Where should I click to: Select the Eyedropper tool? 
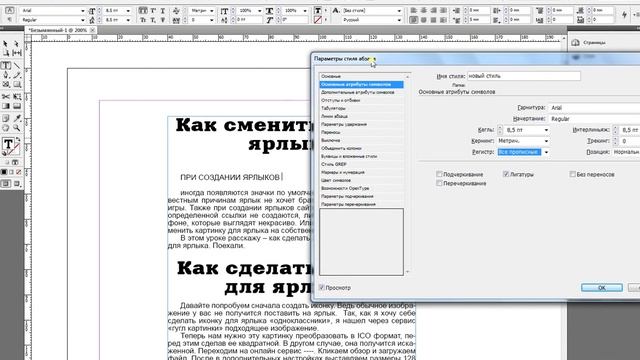(x=17, y=118)
